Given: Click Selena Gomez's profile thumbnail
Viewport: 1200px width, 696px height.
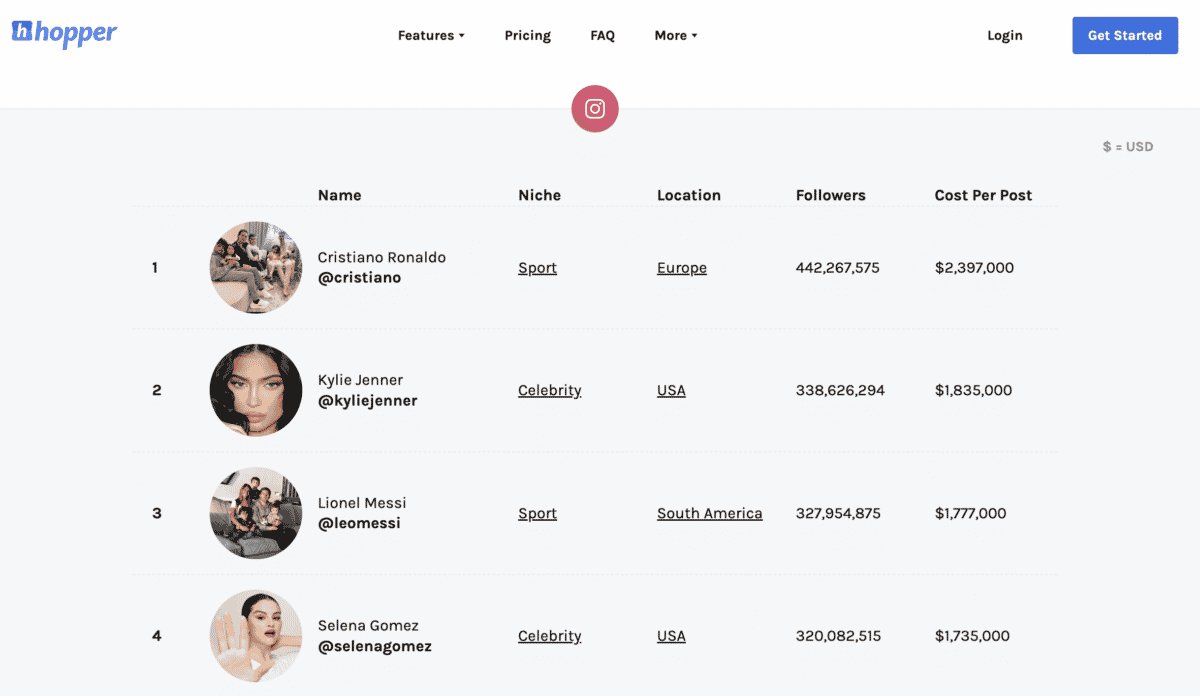Looking at the screenshot, I should pos(256,636).
